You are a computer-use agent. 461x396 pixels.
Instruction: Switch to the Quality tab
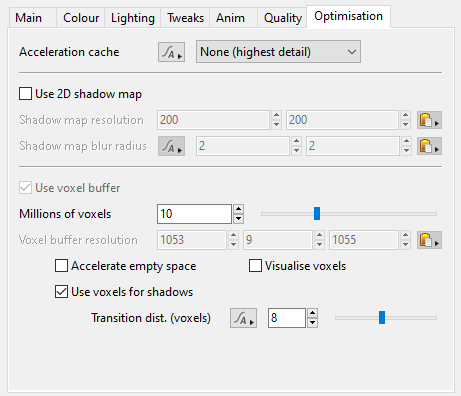283,18
